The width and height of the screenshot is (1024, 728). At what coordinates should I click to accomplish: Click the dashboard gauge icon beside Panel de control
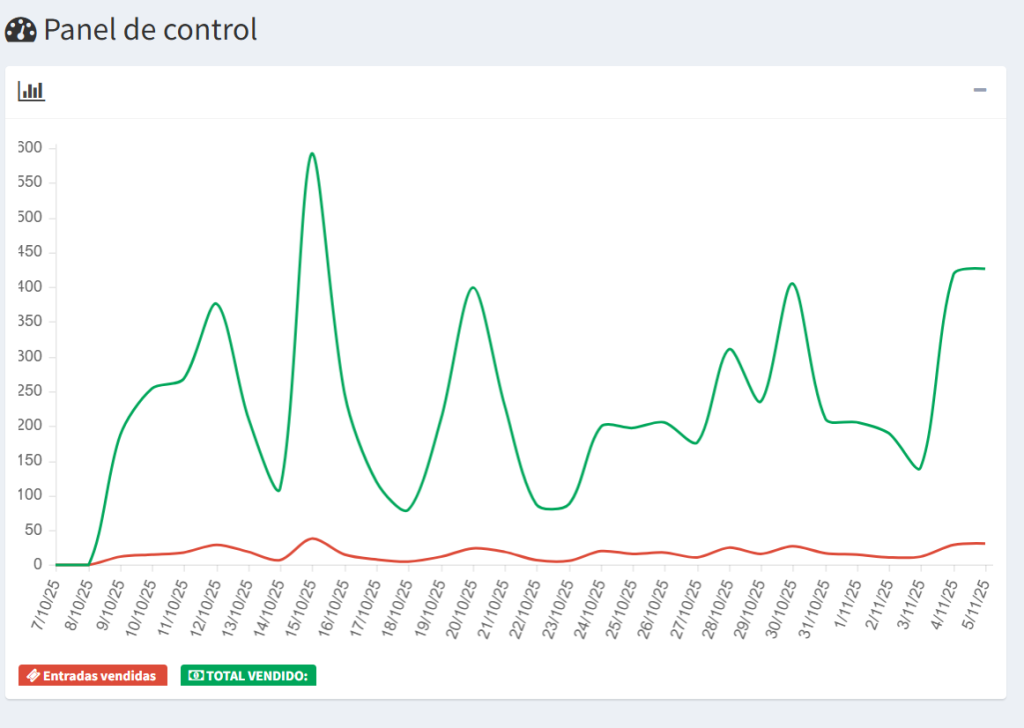coord(21,30)
